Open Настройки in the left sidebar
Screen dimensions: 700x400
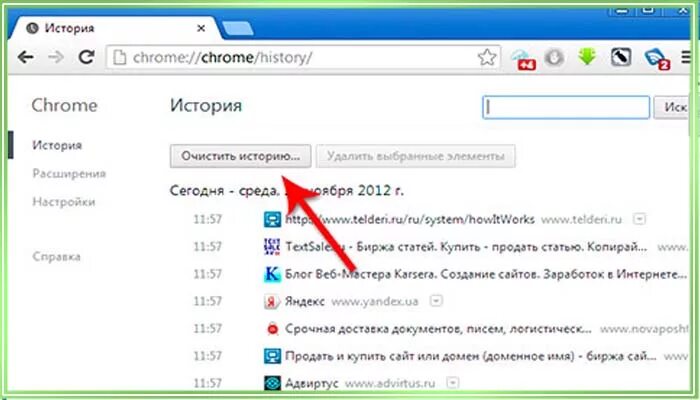point(64,202)
